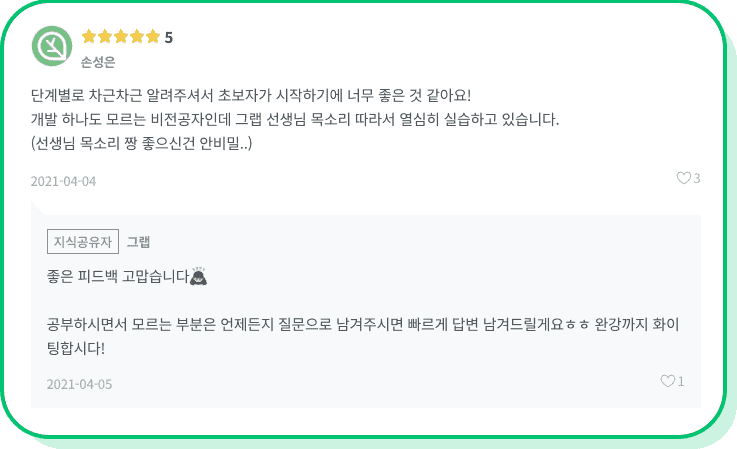
Task: Click the green reviewer avatar icon
Action: (x=52, y=46)
